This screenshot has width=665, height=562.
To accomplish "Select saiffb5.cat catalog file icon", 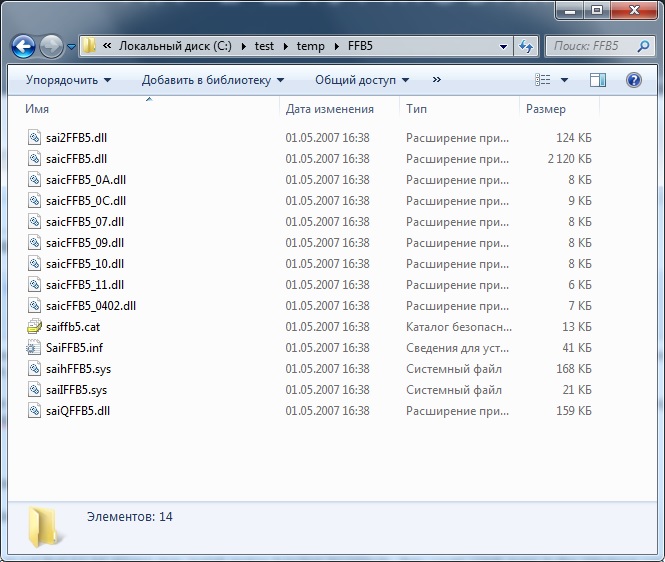I will tap(34, 327).
